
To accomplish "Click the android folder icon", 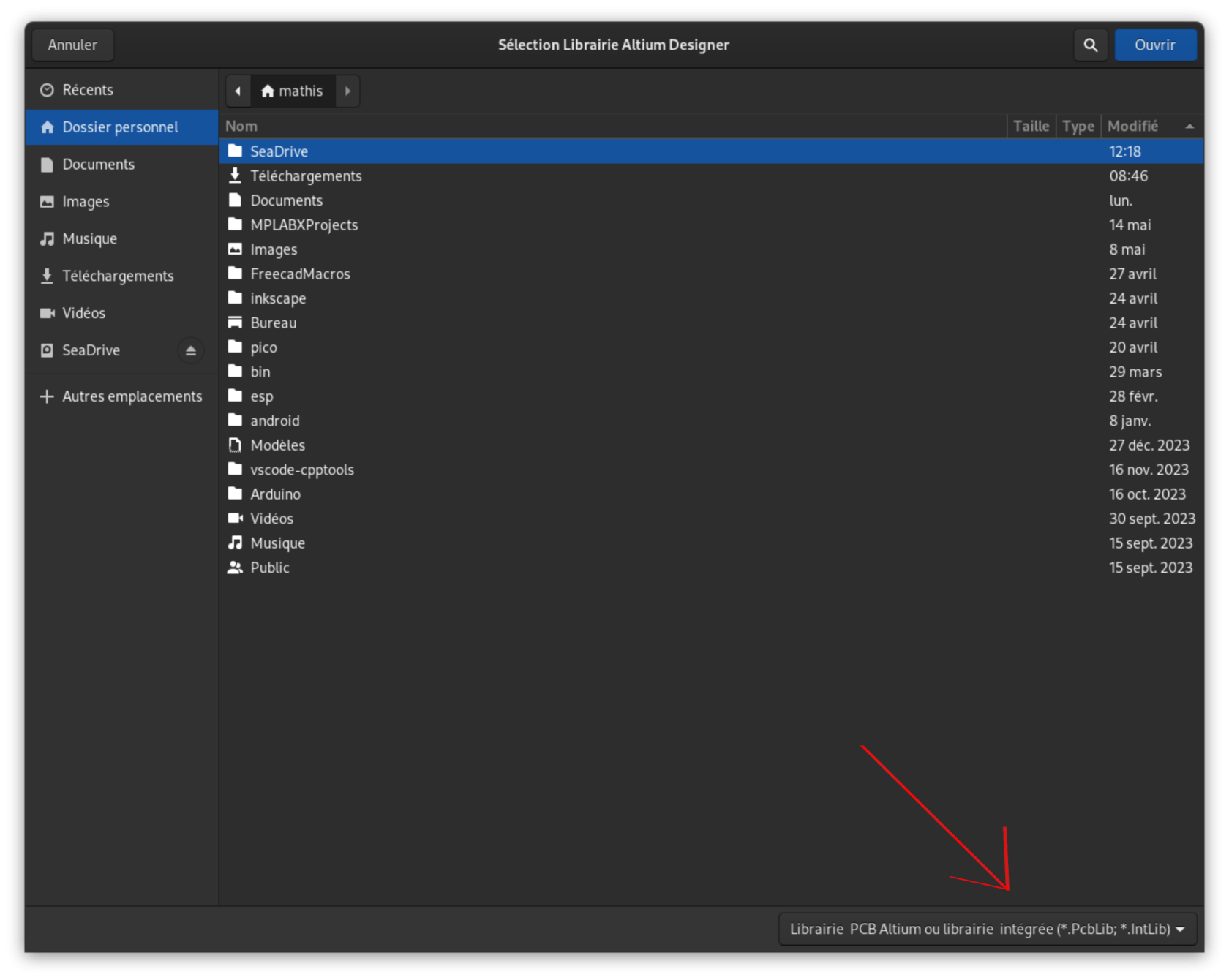I will pos(235,421).
